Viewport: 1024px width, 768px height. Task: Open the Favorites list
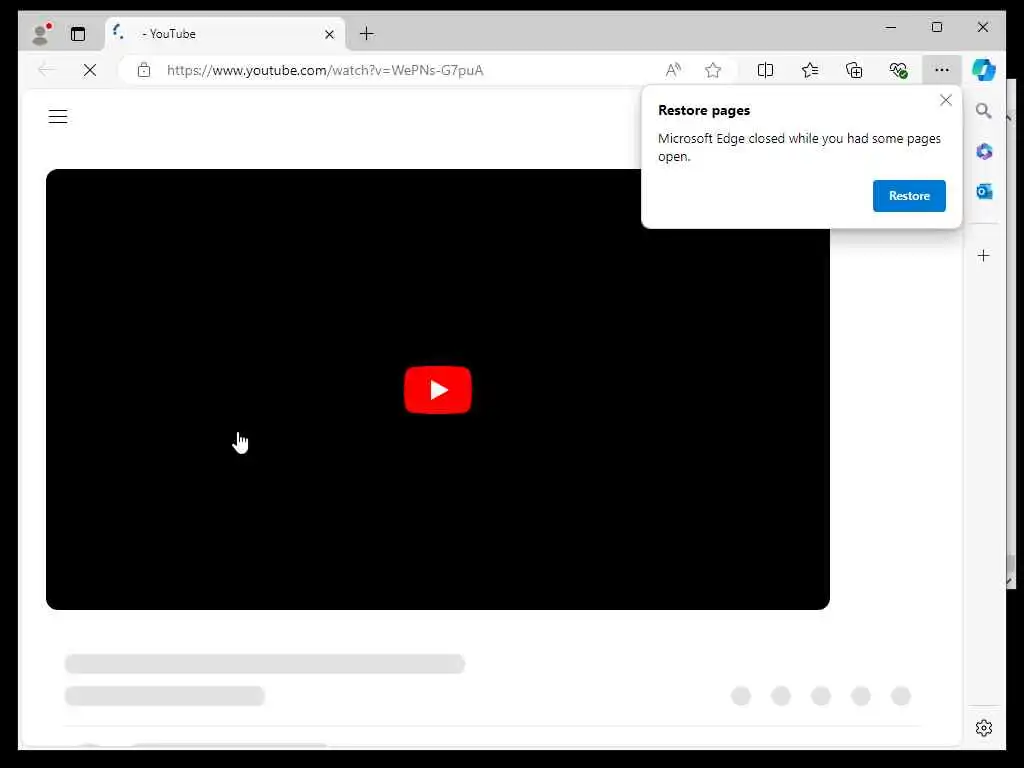(x=810, y=70)
